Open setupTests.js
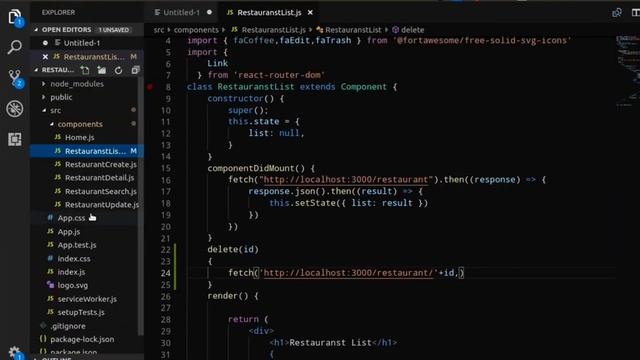 pos(81,312)
